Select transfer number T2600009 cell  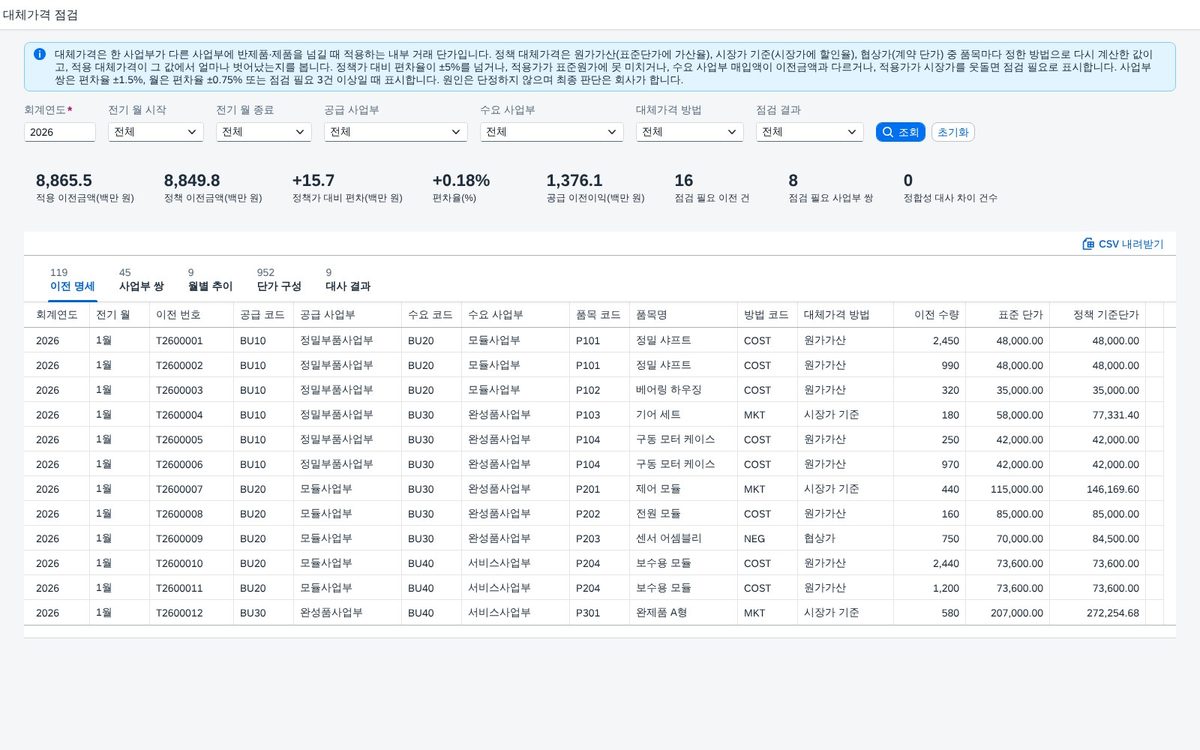coord(191,538)
